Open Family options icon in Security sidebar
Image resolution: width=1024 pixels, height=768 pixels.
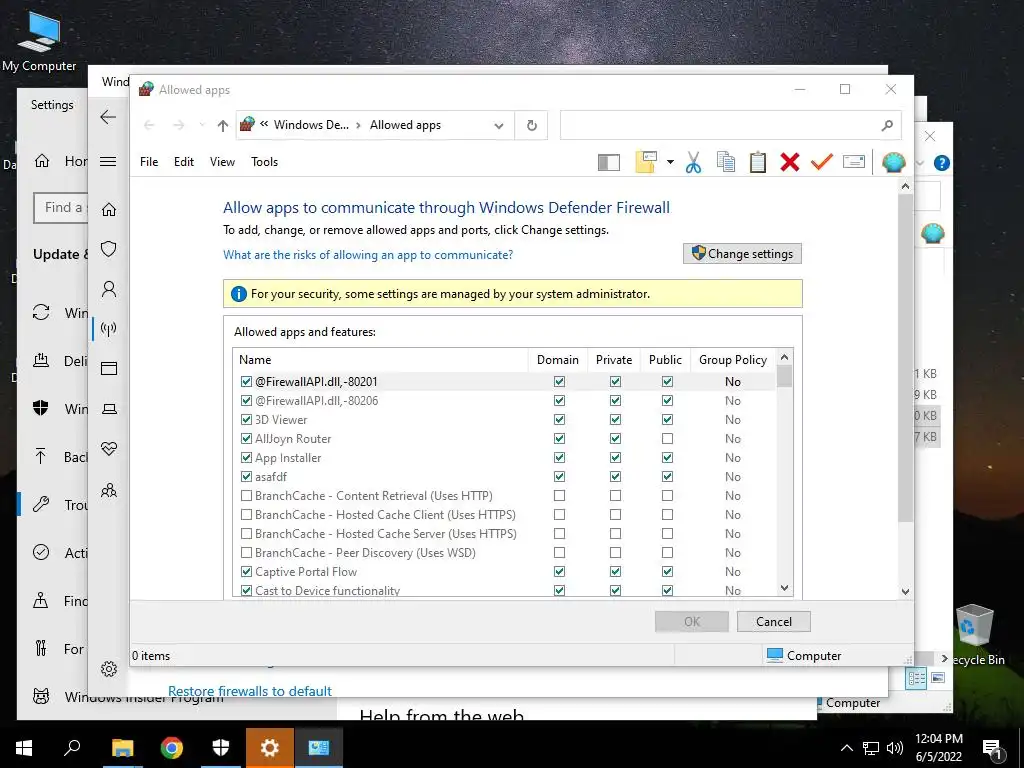coord(109,490)
